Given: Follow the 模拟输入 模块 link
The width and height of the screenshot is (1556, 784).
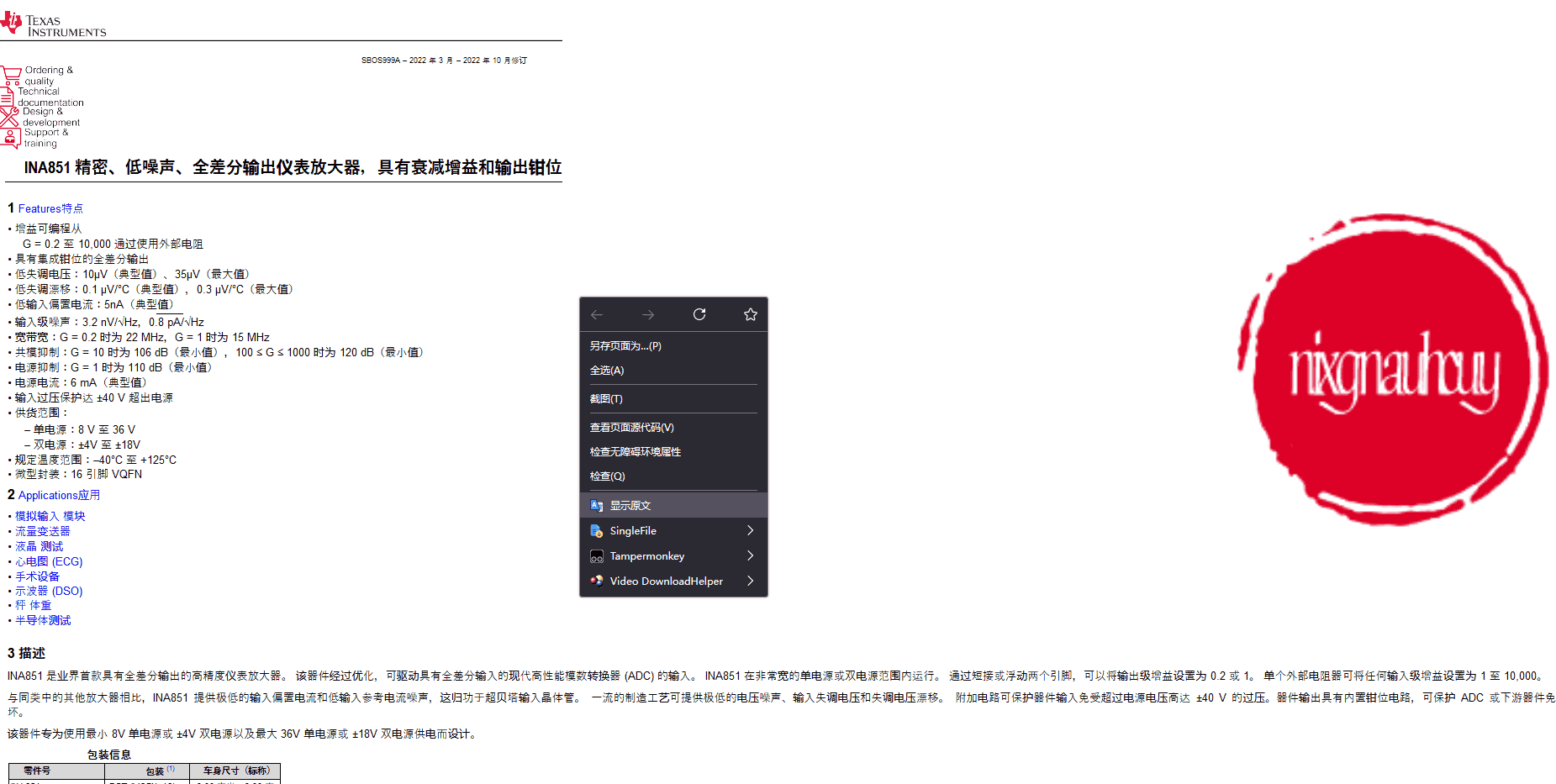Looking at the screenshot, I should pos(50,516).
